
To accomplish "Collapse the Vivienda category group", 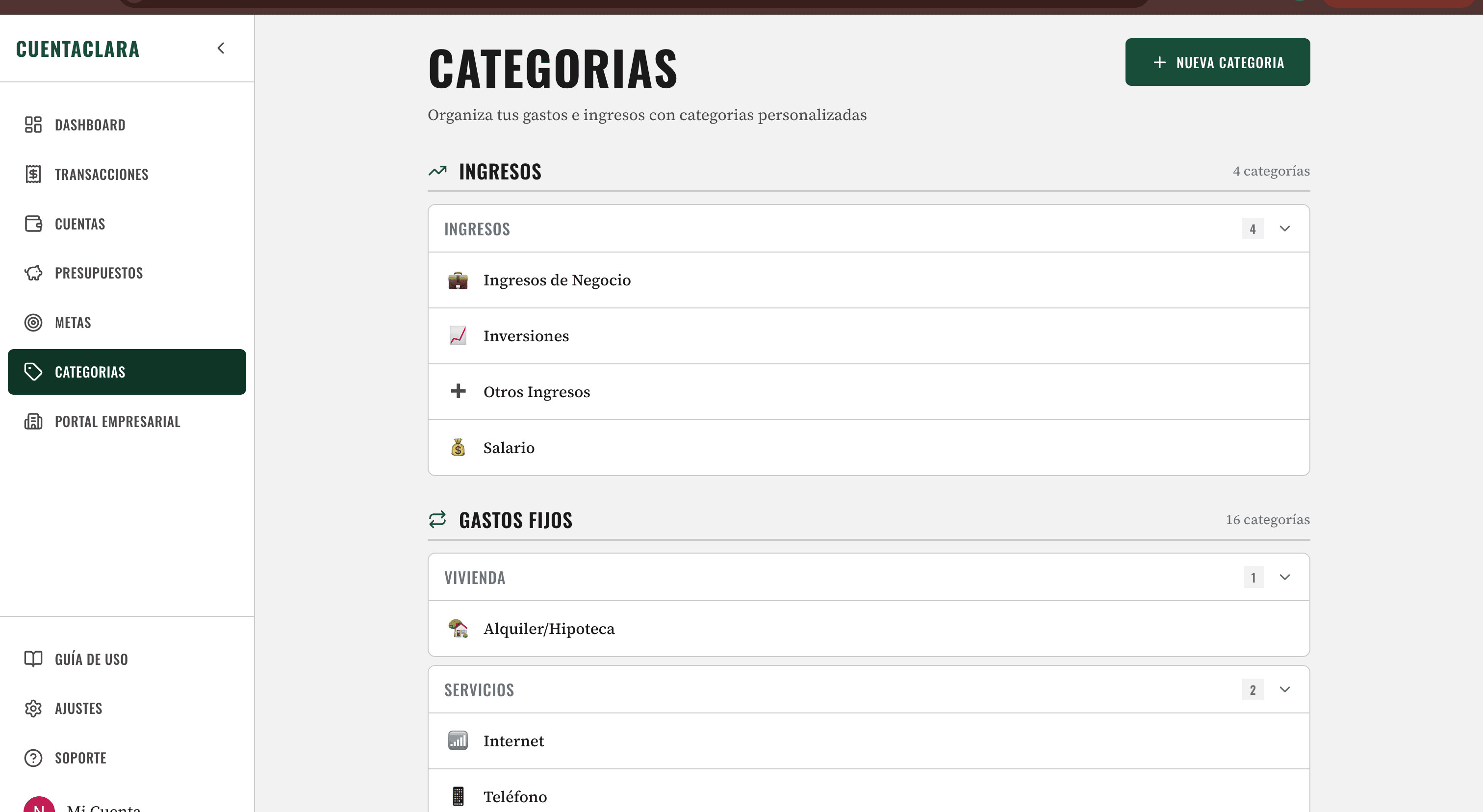I will point(1284,577).
